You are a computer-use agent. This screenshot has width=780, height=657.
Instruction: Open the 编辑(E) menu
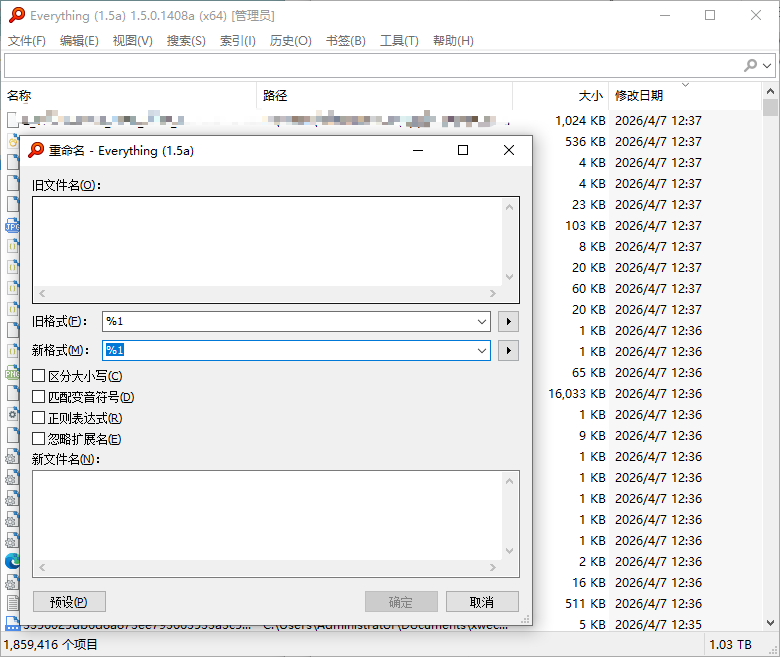point(79,41)
